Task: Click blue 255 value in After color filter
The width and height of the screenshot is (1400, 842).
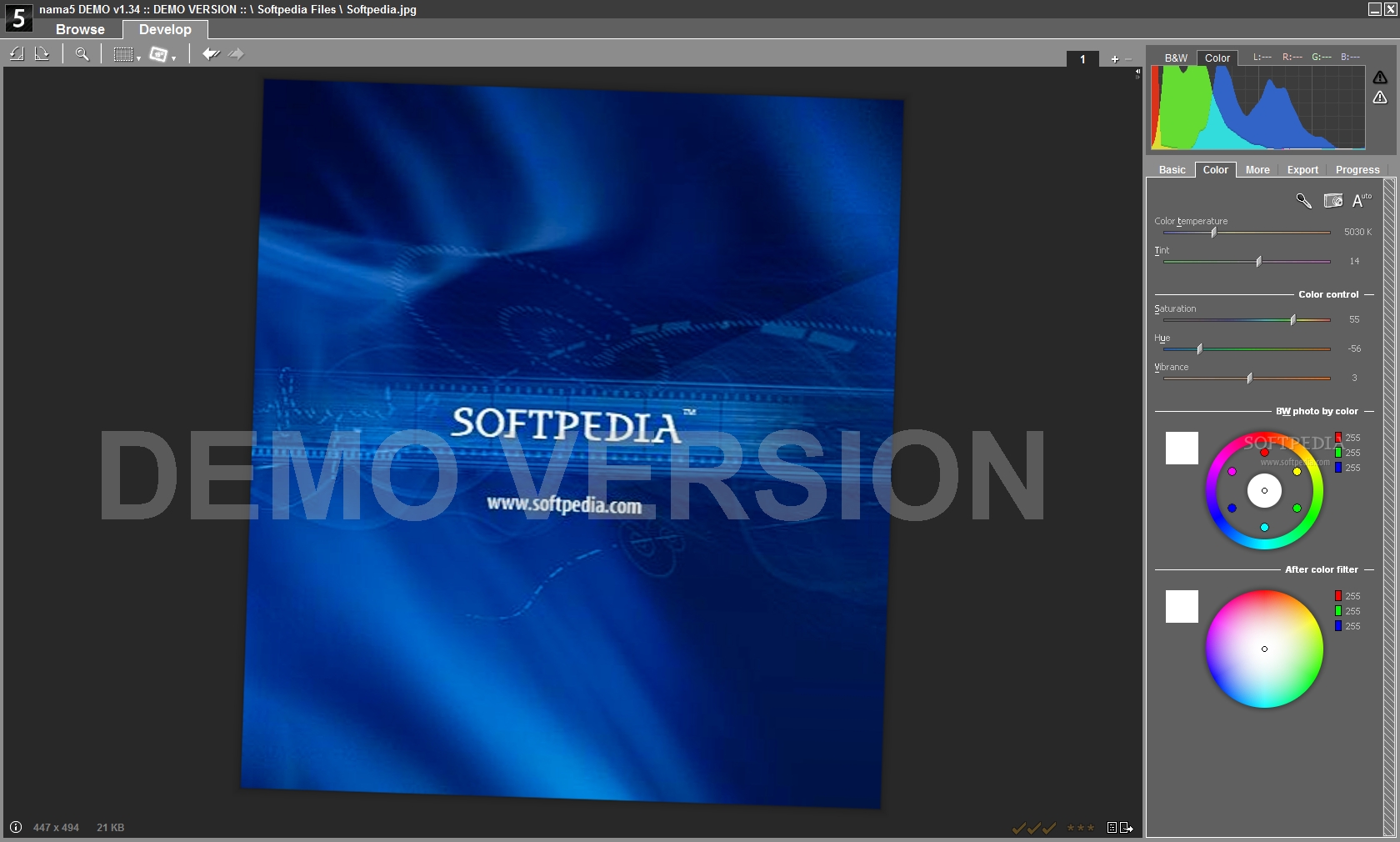Action: pyautogui.click(x=1352, y=626)
